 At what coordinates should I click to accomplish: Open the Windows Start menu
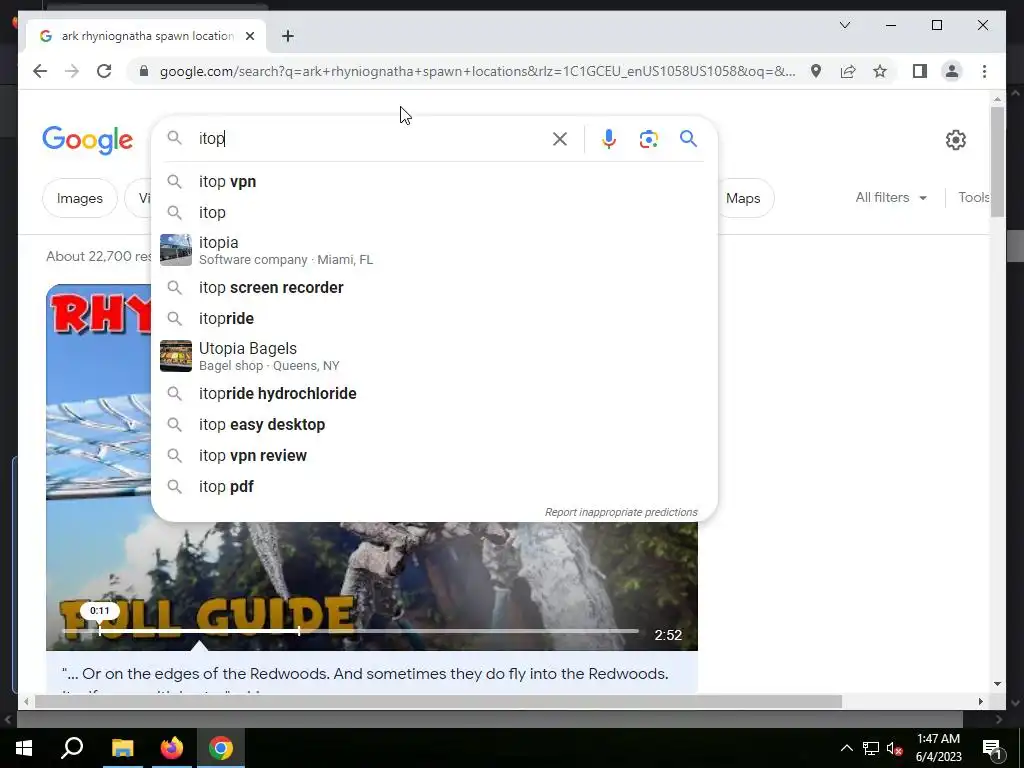click(24, 748)
